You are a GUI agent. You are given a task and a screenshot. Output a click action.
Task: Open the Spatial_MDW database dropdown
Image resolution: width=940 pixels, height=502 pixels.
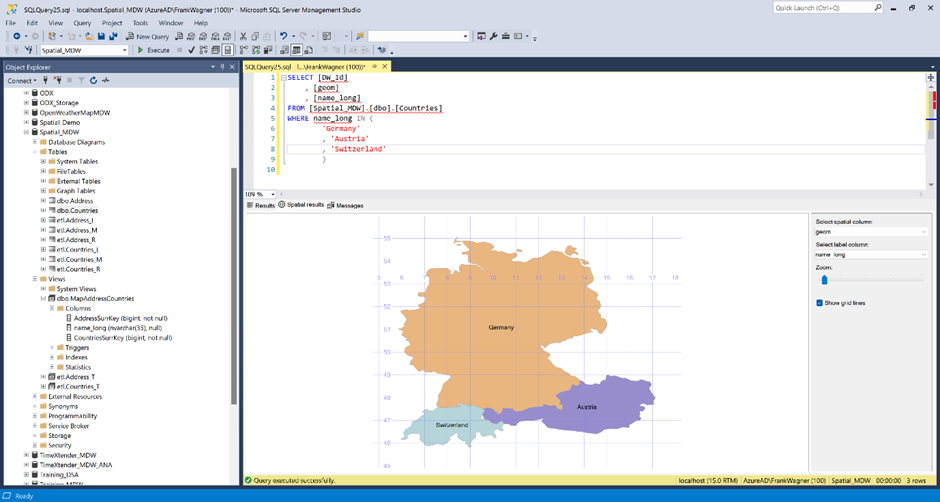click(x=125, y=50)
